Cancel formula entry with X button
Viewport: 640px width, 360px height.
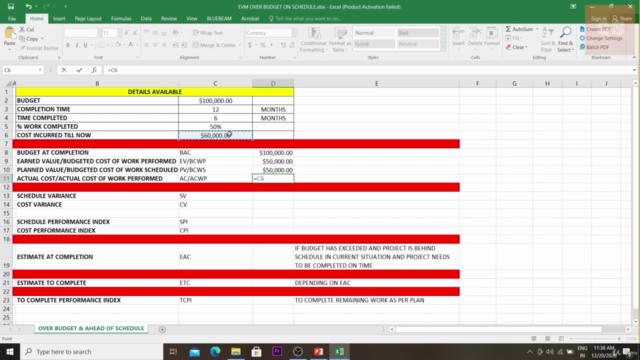(x=64, y=70)
